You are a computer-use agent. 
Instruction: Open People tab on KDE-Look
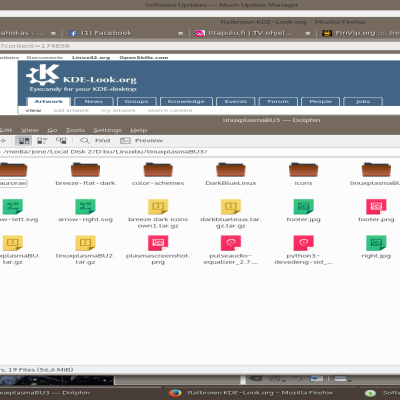(320, 101)
